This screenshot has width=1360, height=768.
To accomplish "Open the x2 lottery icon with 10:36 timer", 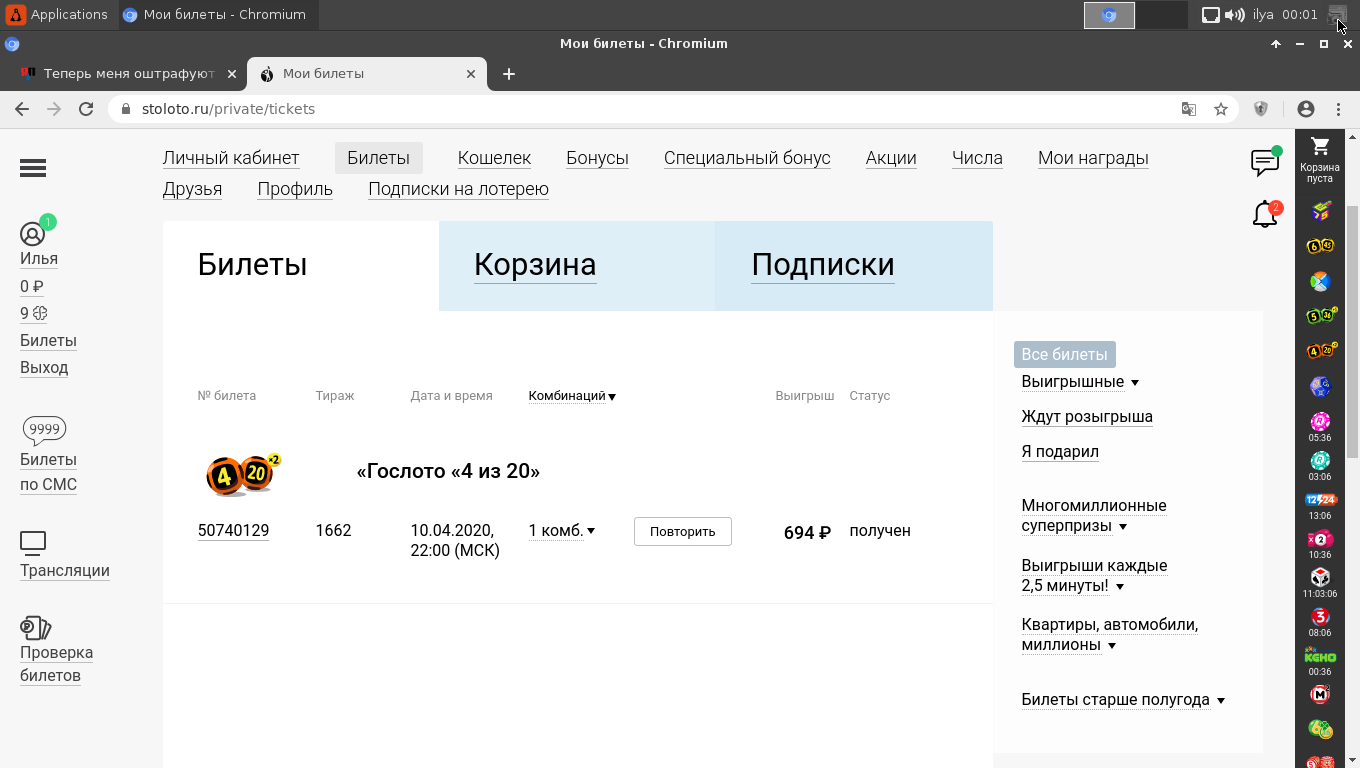I will (1320, 539).
